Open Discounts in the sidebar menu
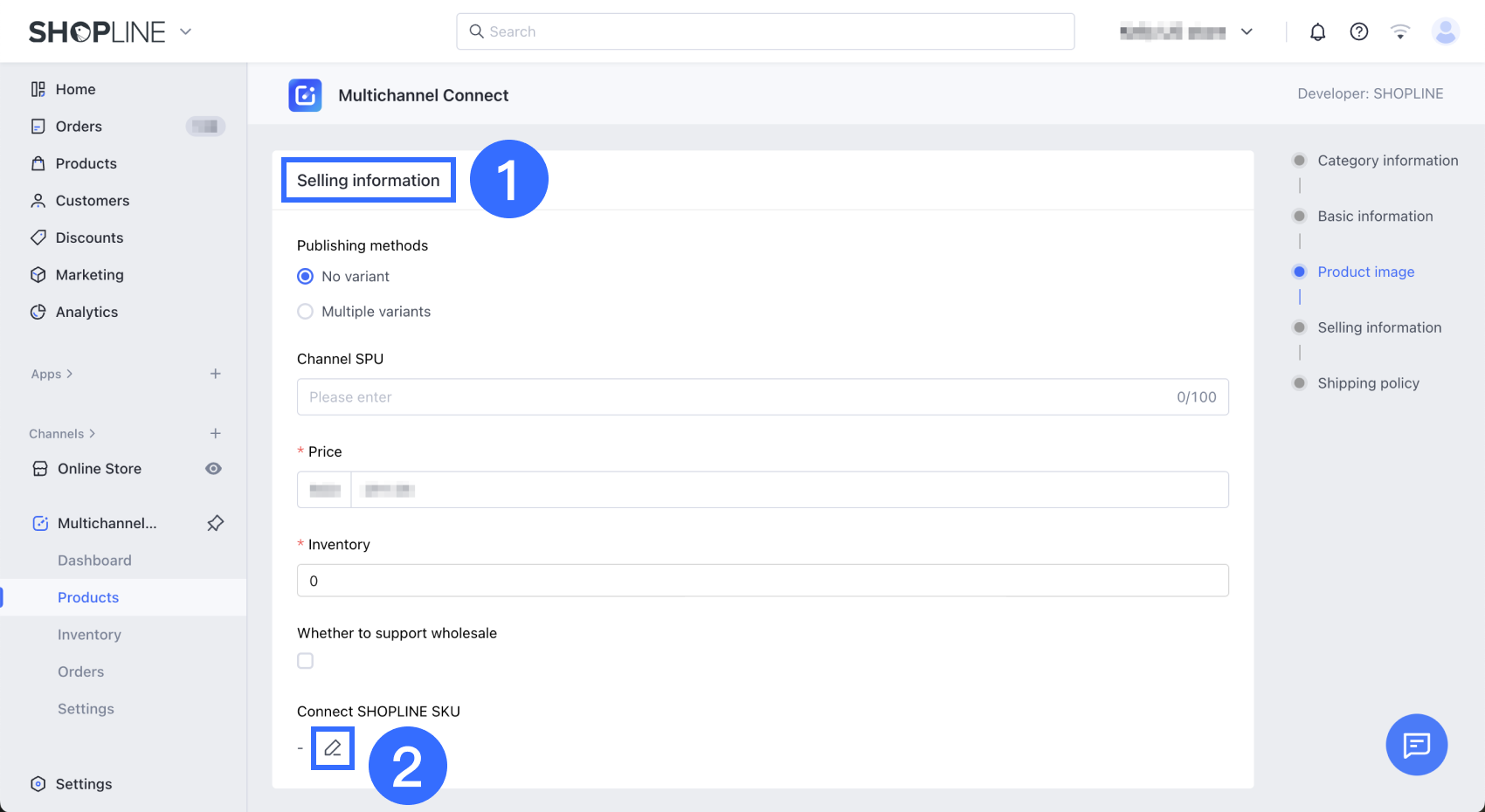This screenshot has height=812, width=1485. (89, 237)
